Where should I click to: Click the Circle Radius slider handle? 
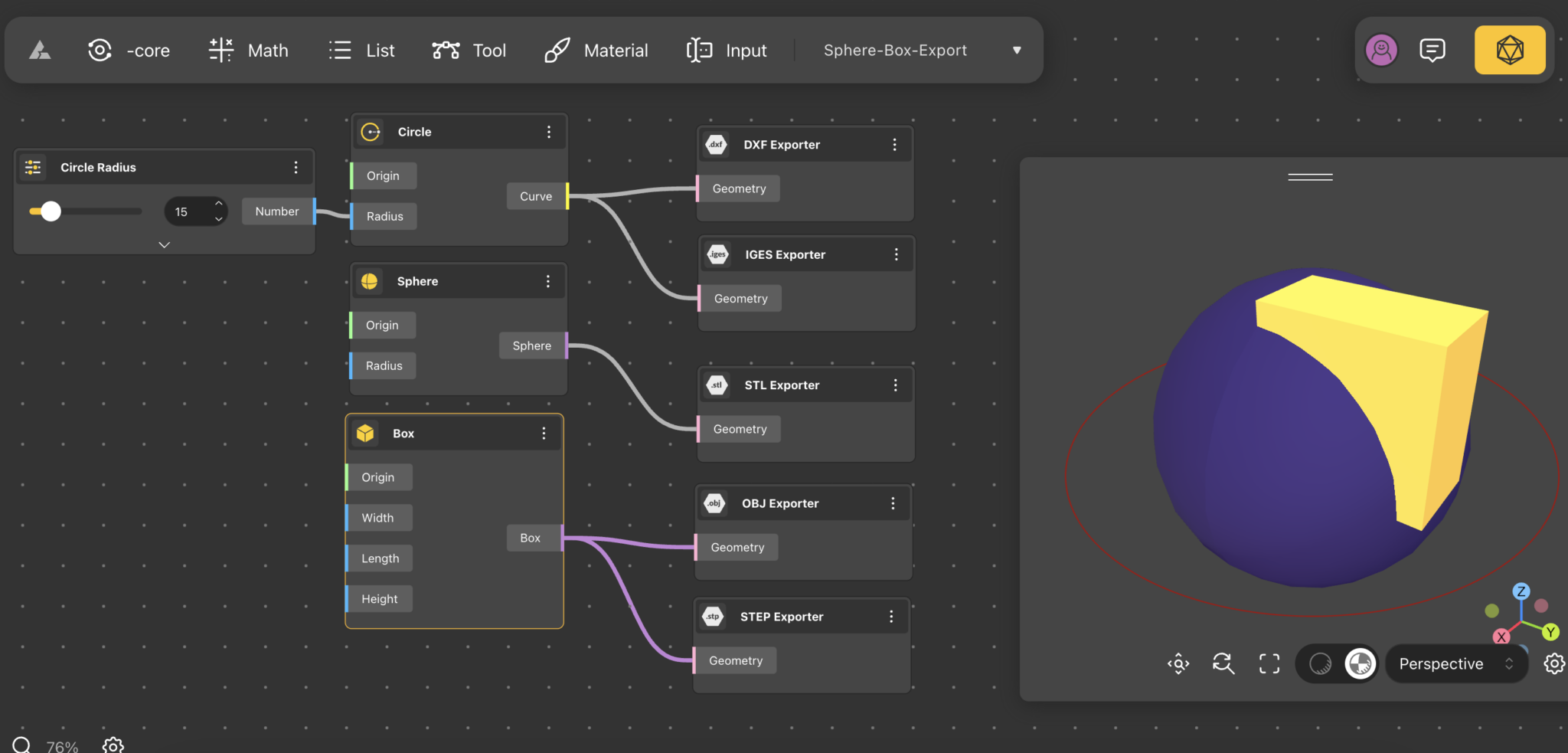click(51, 211)
